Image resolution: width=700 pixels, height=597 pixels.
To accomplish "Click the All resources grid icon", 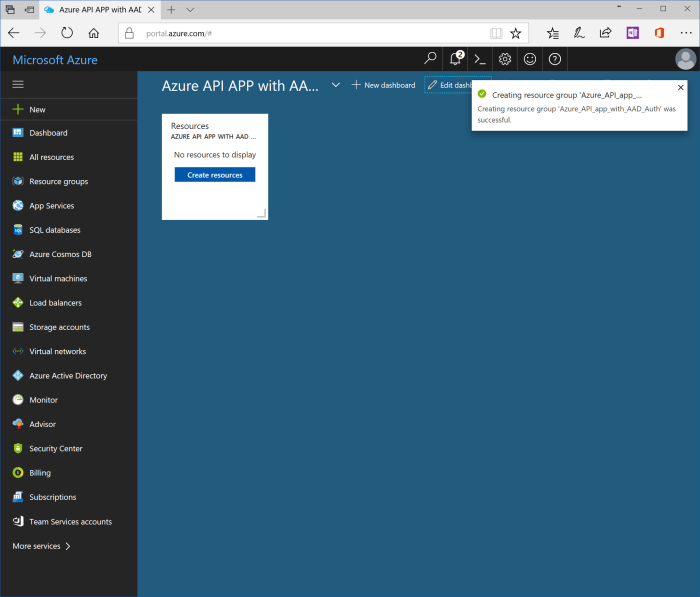I will [x=18, y=157].
